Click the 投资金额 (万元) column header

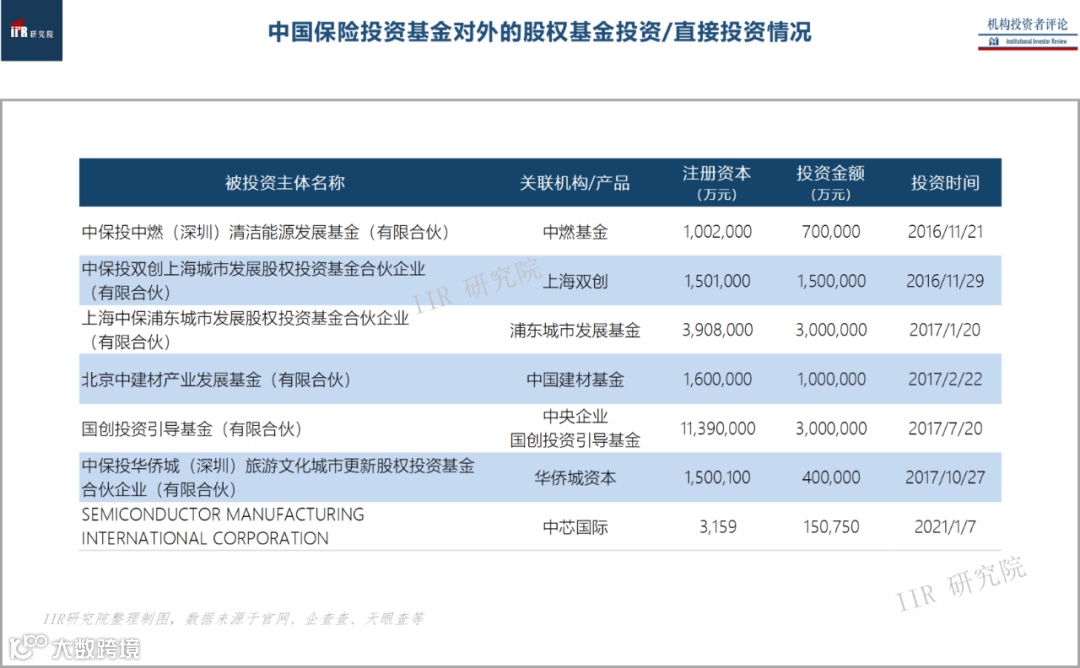point(831,182)
